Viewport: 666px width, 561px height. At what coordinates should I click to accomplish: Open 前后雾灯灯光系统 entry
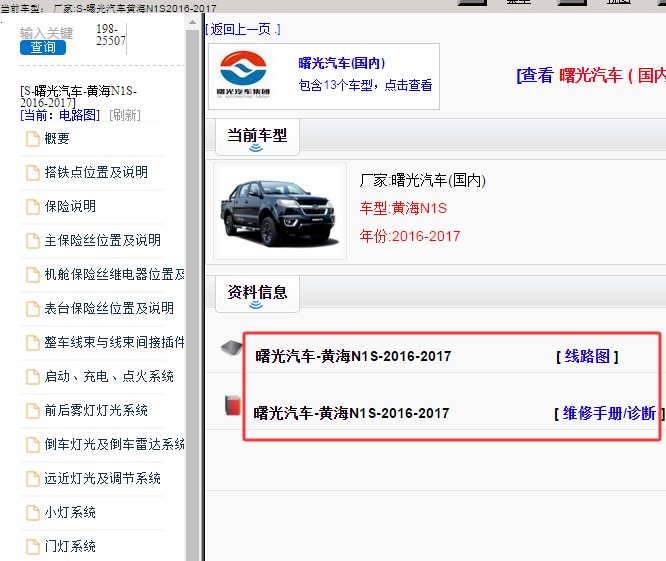96,410
